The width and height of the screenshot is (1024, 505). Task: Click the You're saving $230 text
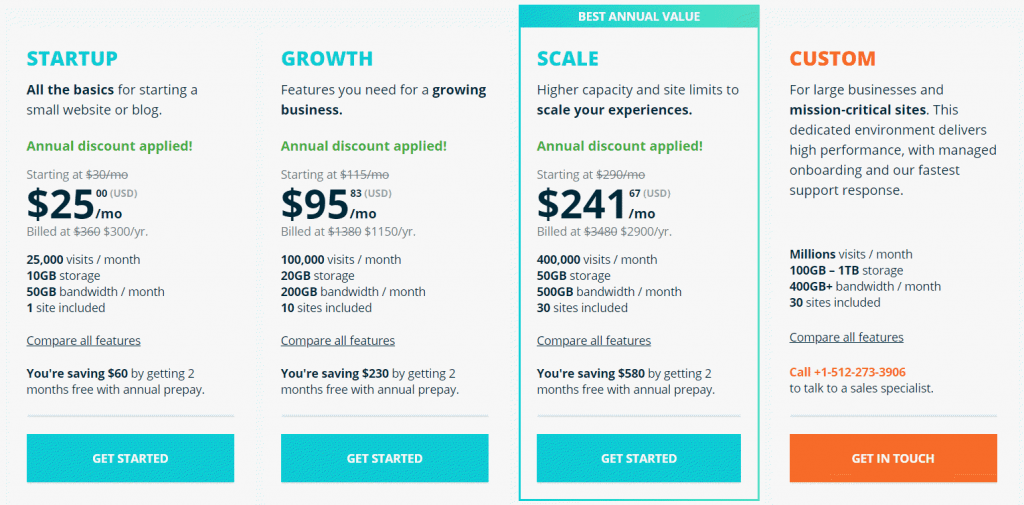pos(342,373)
